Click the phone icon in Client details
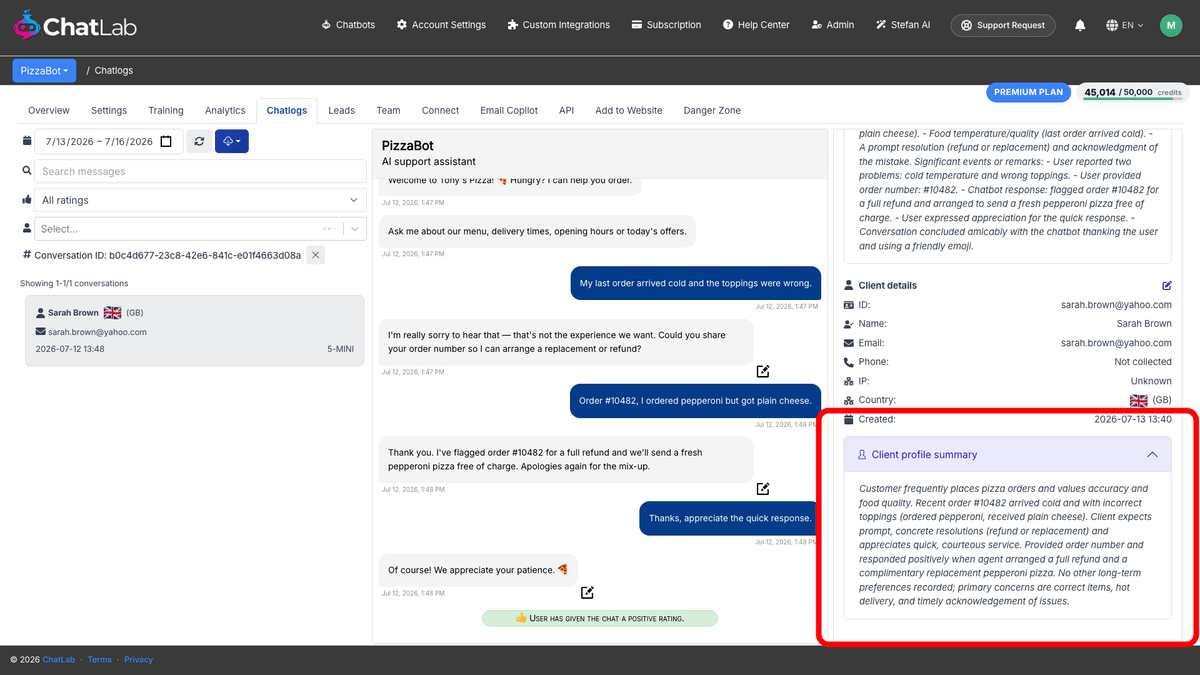1200x675 pixels. click(849, 362)
